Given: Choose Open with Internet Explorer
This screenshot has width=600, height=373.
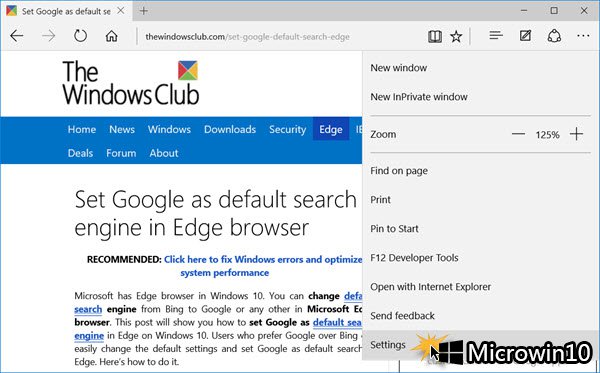Looking at the screenshot, I should tap(430, 287).
